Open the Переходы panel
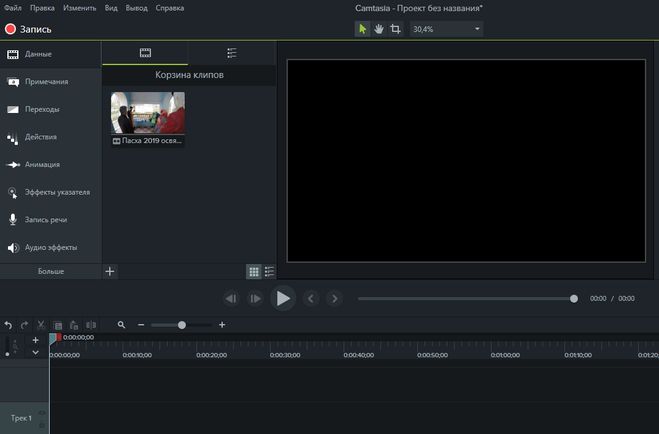The width and height of the screenshot is (659, 434). 50,109
